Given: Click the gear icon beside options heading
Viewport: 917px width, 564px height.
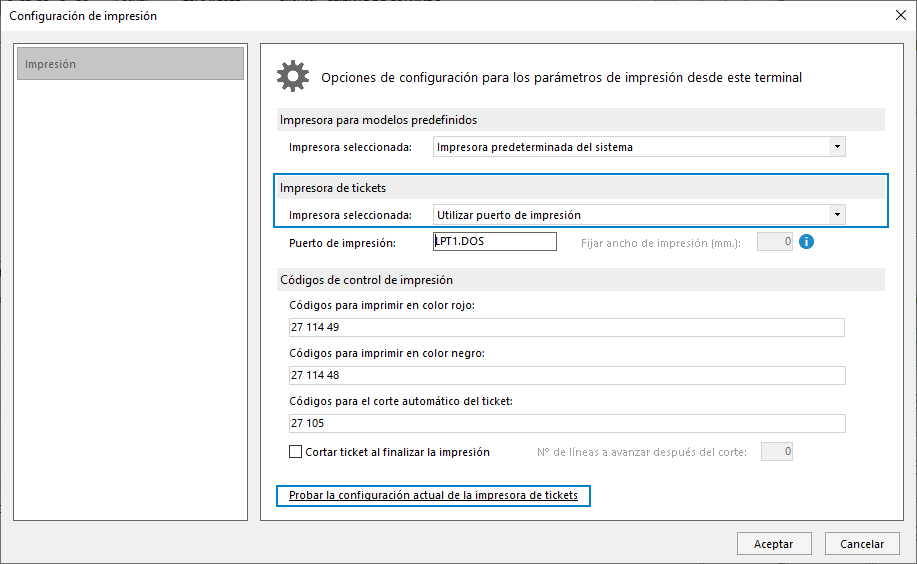Looking at the screenshot, I should (x=292, y=76).
